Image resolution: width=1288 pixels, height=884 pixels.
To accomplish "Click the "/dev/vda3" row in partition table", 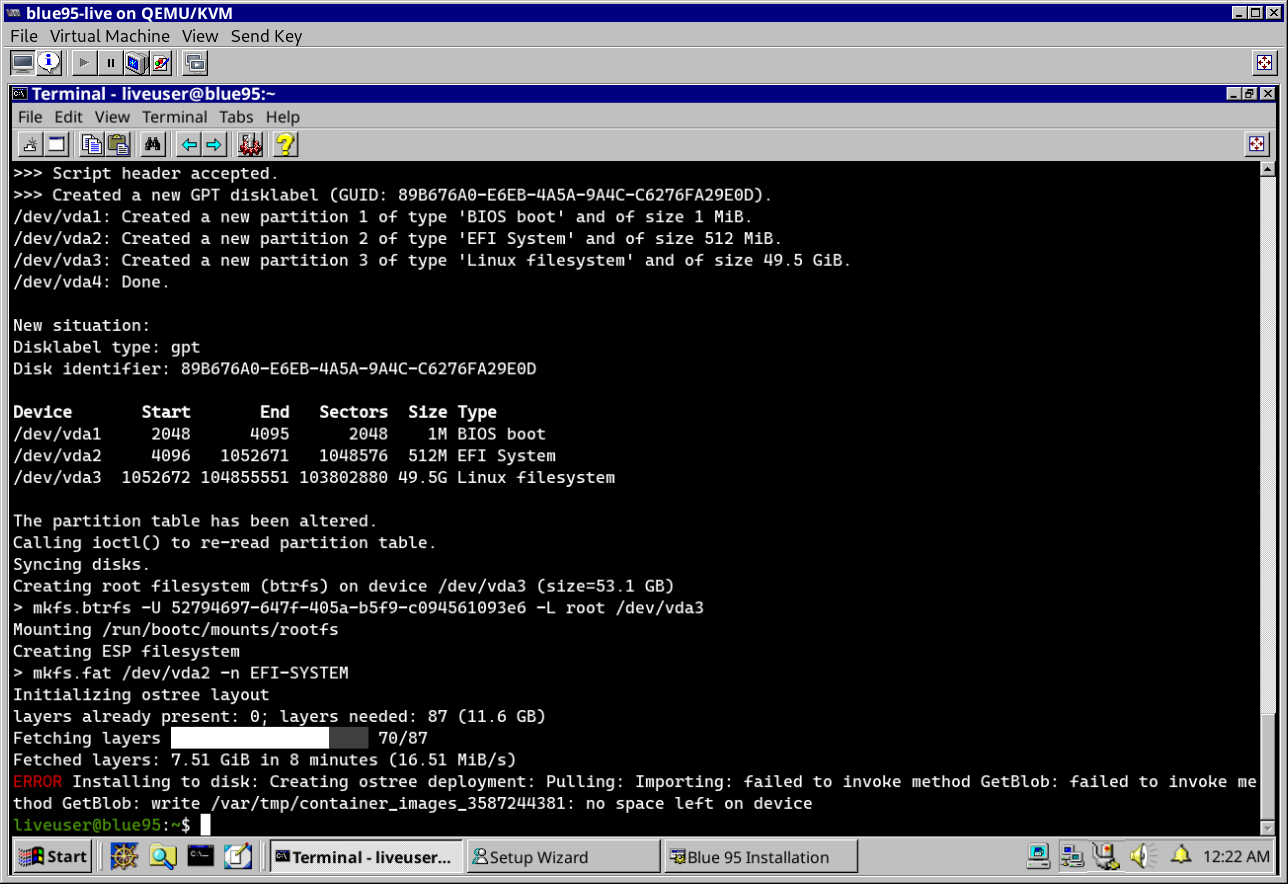I will 314,478.
